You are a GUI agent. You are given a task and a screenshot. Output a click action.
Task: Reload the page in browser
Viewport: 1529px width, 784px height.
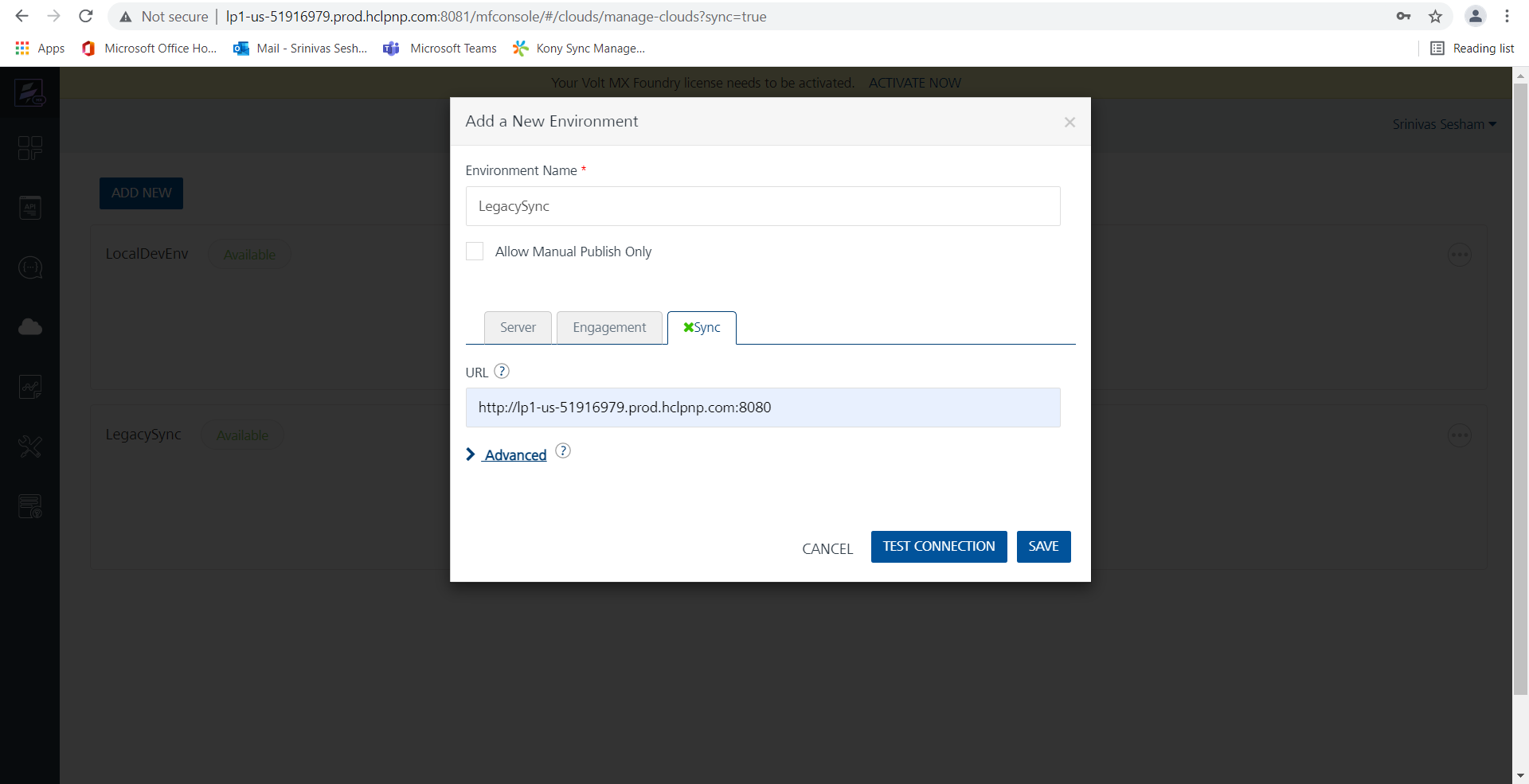86,16
